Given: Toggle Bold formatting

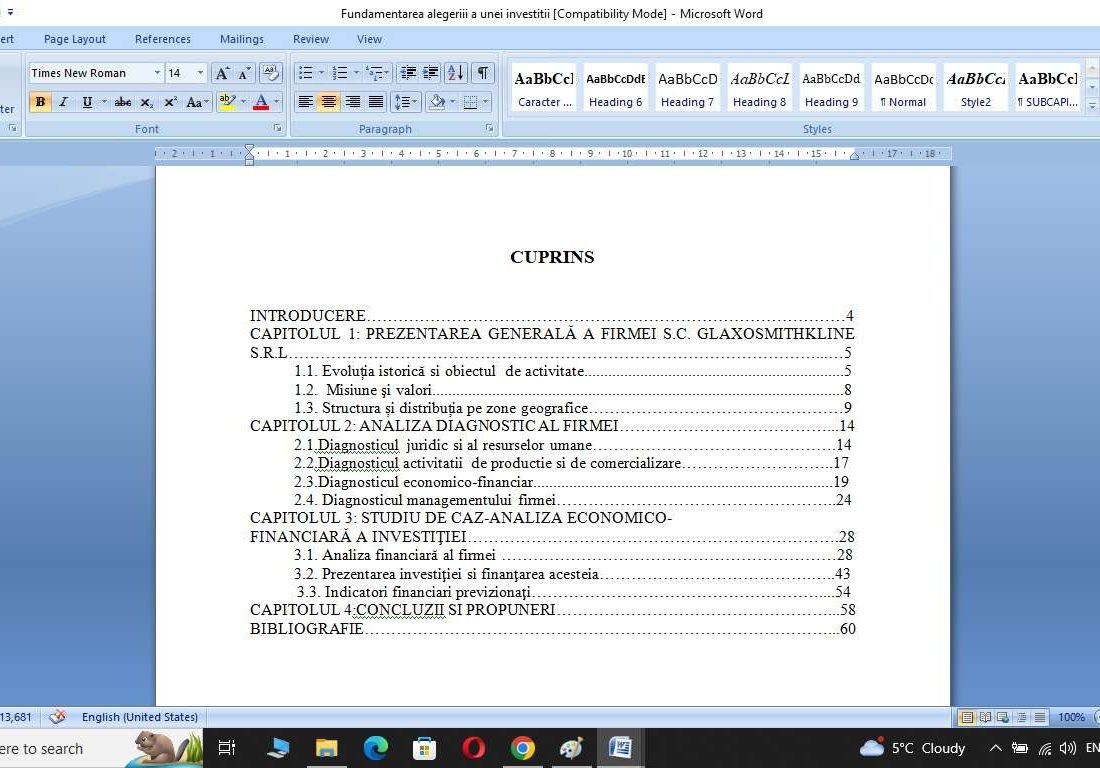Looking at the screenshot, I should pos(41,102).
